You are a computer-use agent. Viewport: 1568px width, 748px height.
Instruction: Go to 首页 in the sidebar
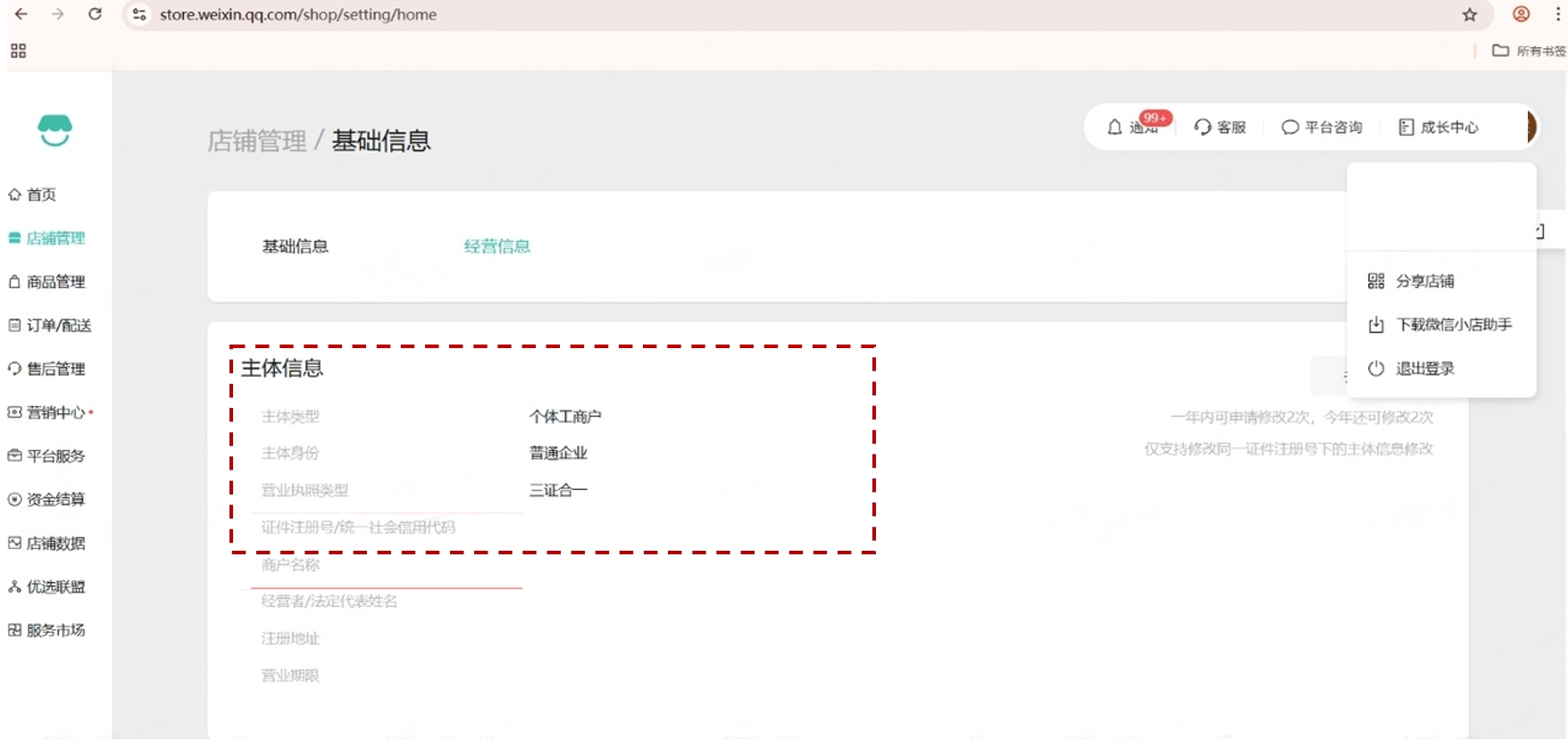point(41,195)
